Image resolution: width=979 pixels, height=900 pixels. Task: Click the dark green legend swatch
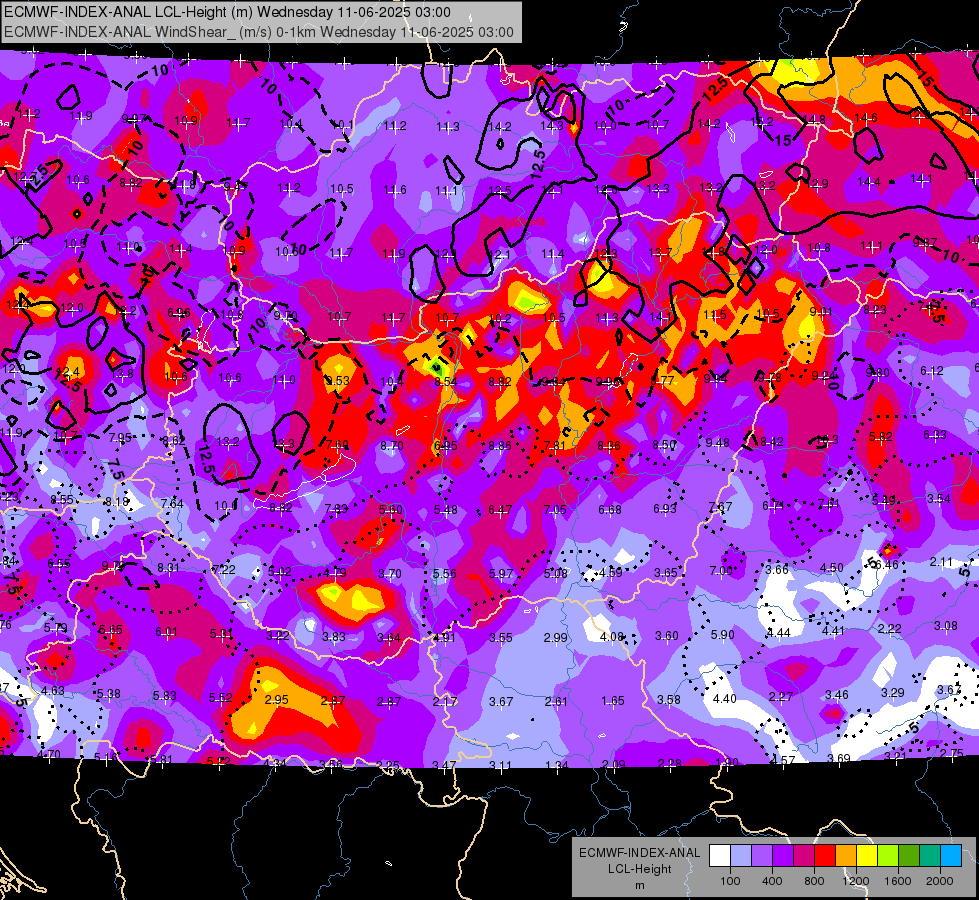909,856
